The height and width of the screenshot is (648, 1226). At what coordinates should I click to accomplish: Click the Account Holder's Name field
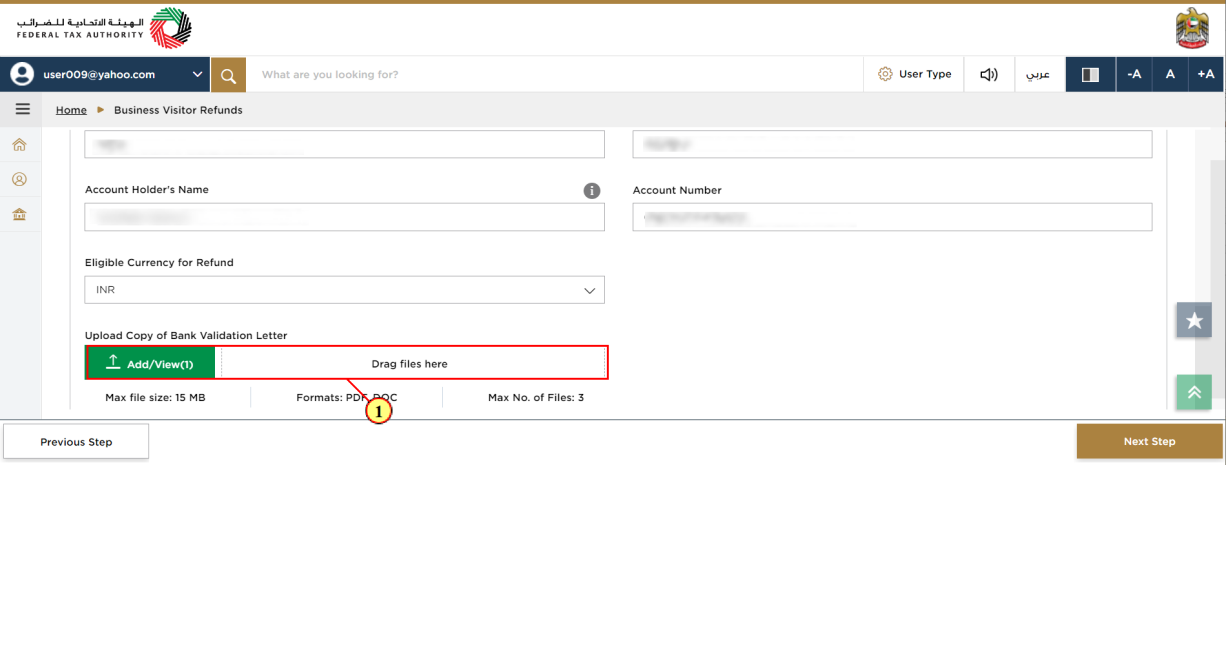(x=345, y=217)
